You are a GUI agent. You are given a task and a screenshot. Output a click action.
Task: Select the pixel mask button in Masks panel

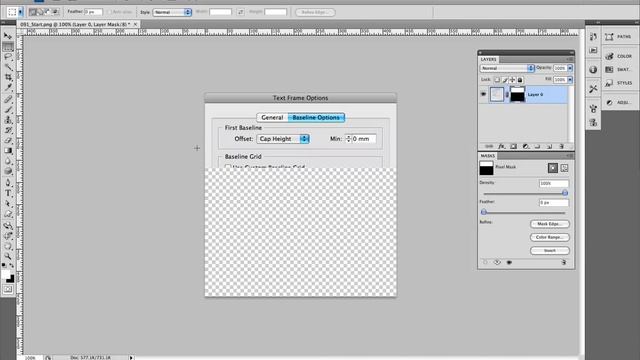coord(553,168)
